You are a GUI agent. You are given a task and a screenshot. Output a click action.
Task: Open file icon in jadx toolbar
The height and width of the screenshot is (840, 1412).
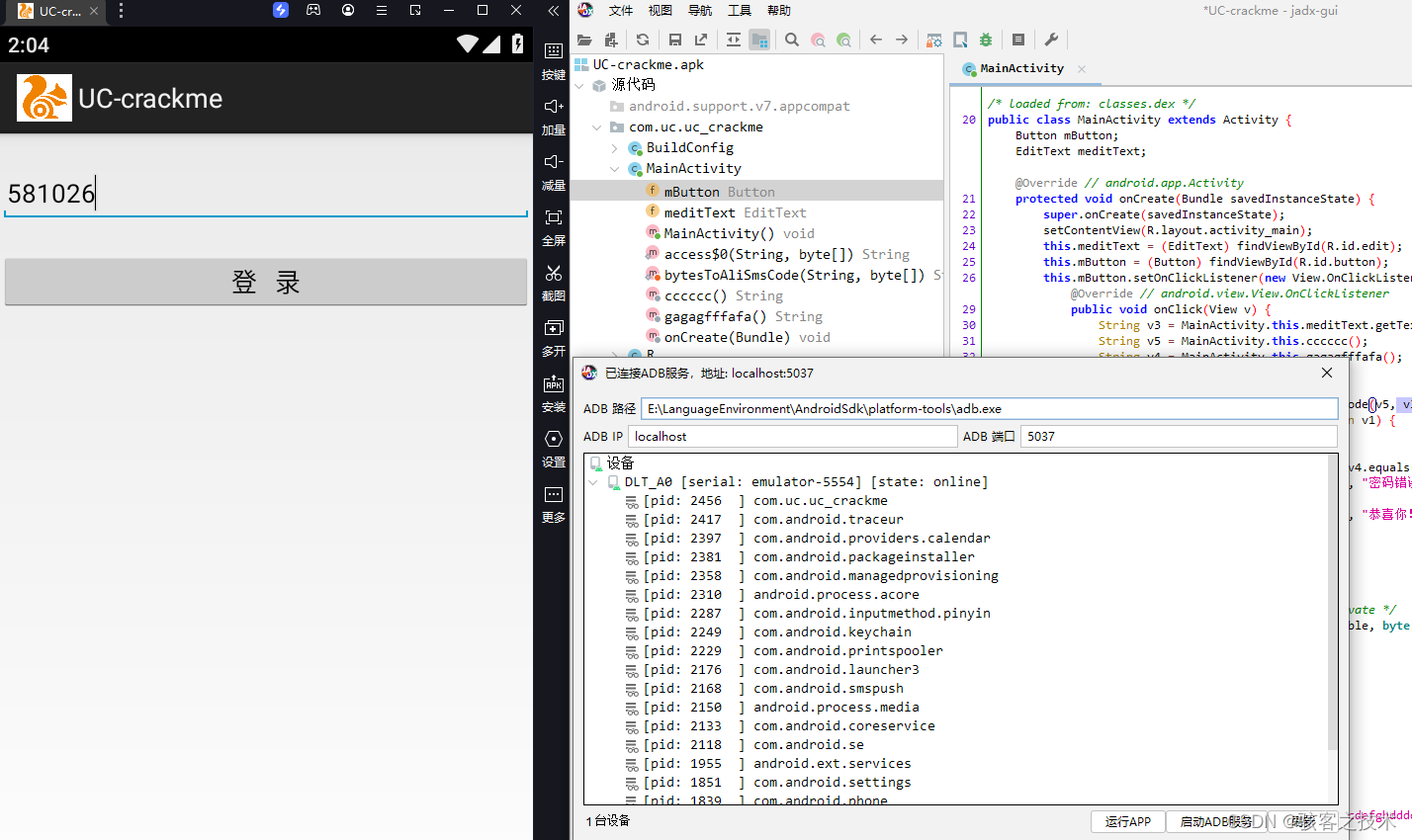(584, 40)
